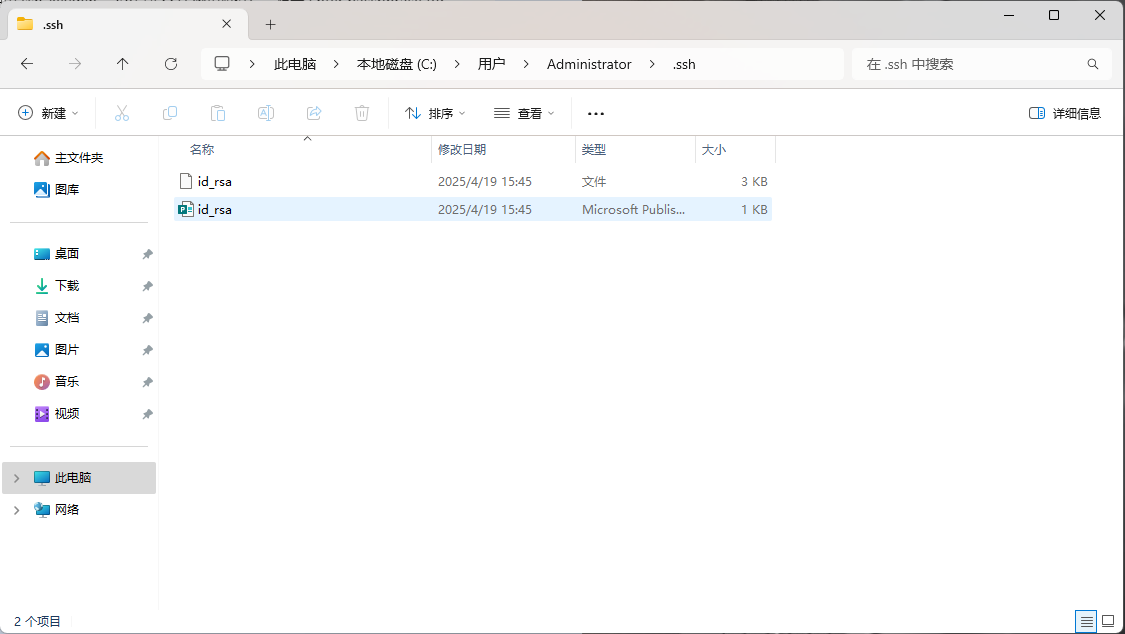Click the Share icon in toolbar
The width and height of the screenshot is (1125, 634).
314,113
